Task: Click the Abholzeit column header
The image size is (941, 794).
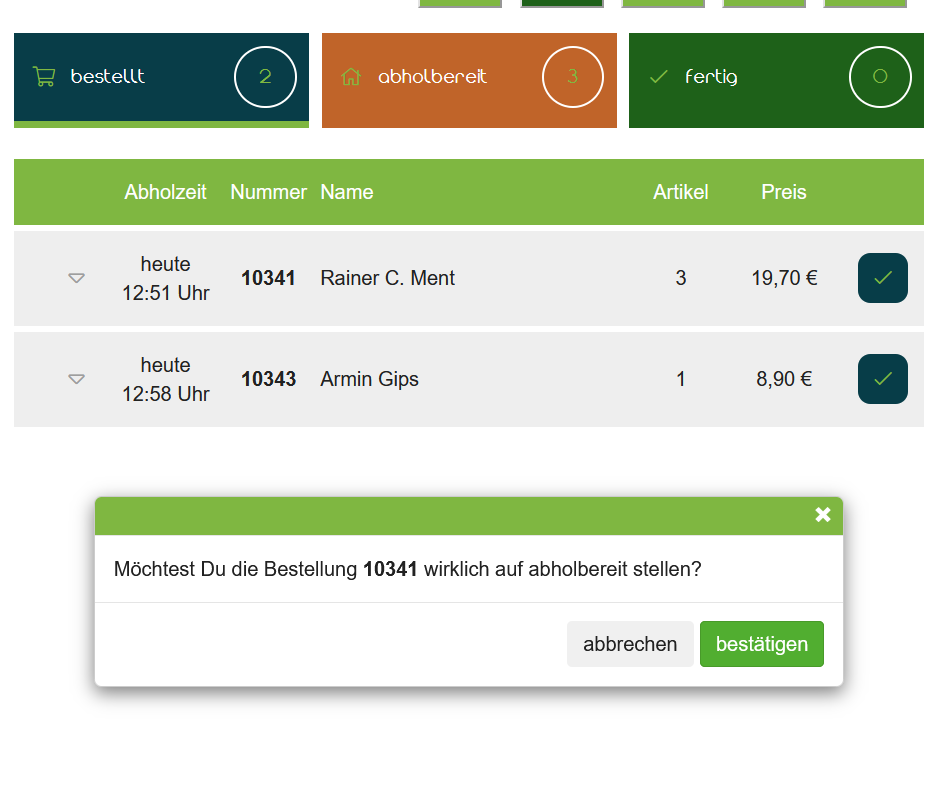Action: (165, 192)
